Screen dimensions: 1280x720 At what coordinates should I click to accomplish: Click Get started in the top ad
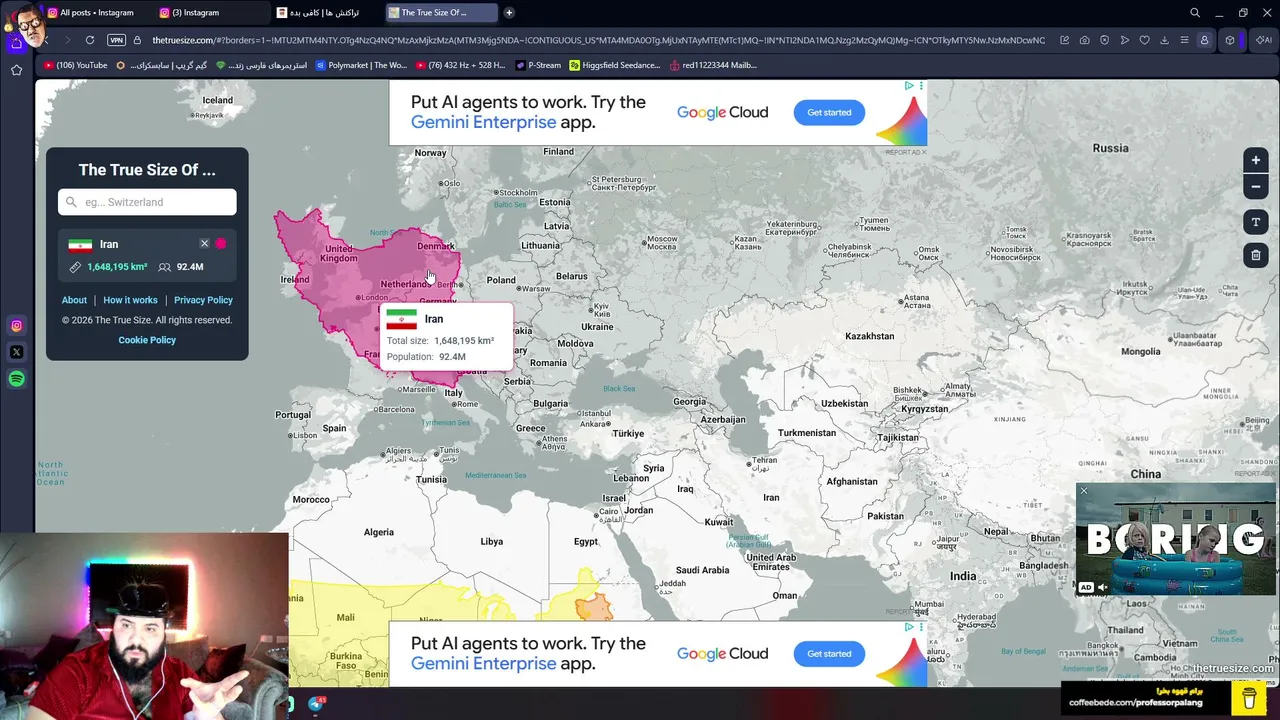click(829, 112)
